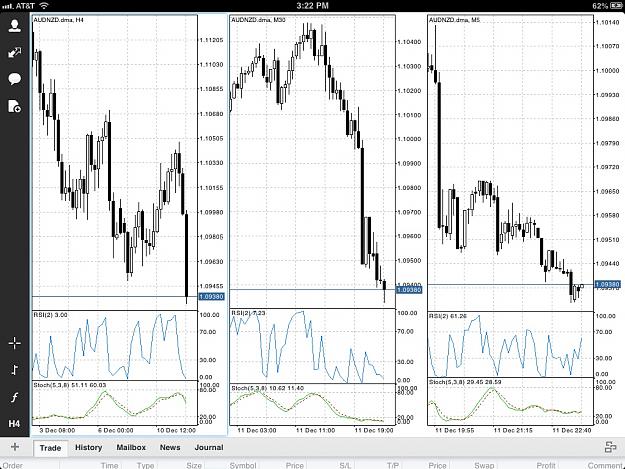This screenshot has width=625, height=469.
Task: Sort by the Profit column header
Action: (546, 465)
